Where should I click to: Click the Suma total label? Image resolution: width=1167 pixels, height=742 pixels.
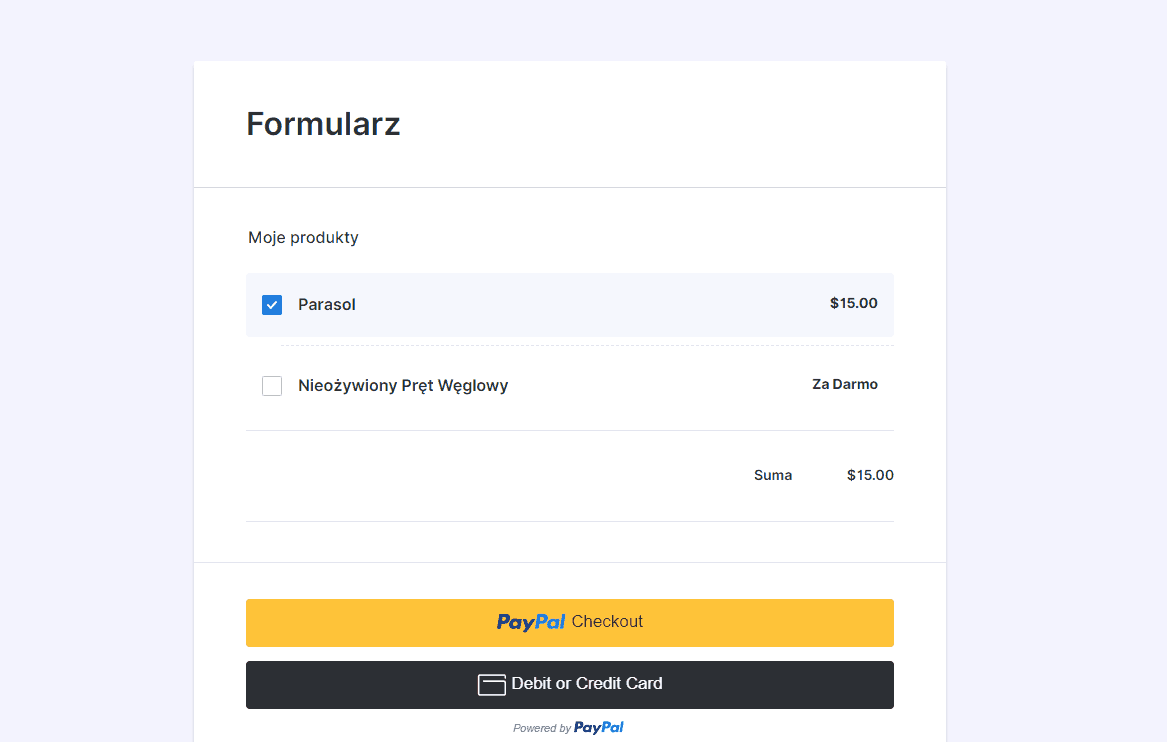click(773, 476)
